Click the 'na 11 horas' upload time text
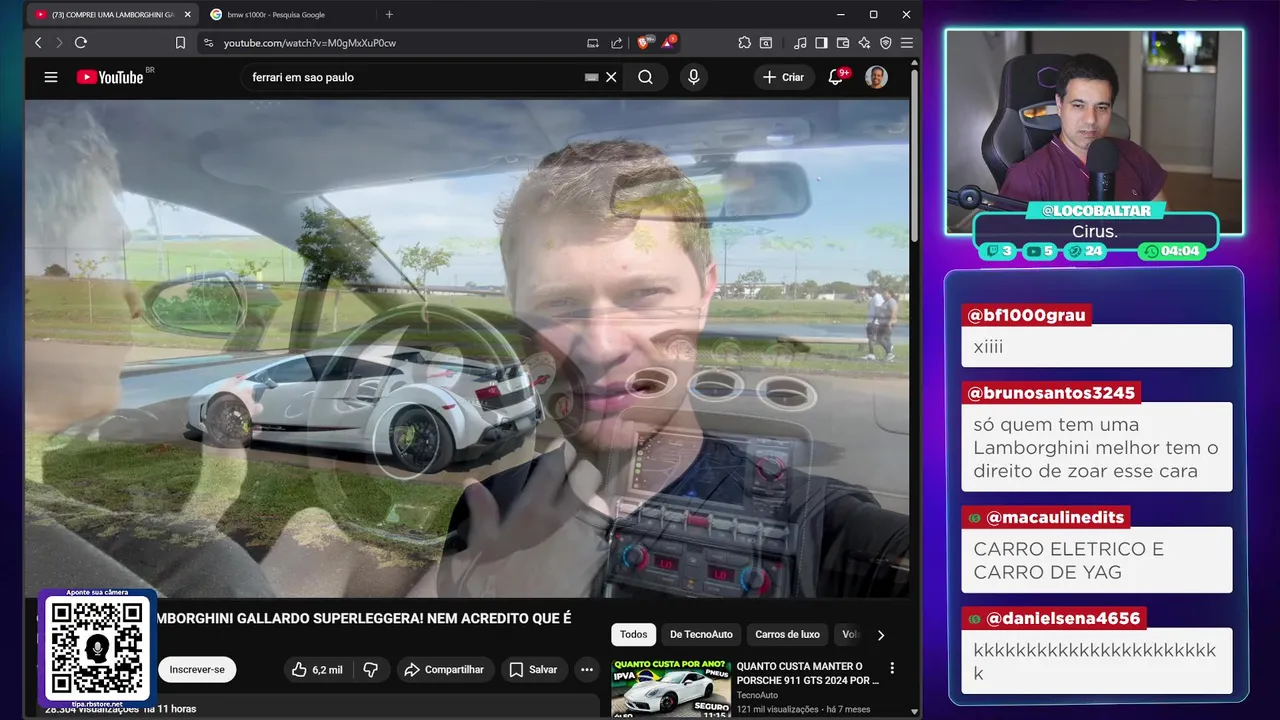Image resolution: width=1280 pixels, height=720 pixels. pyautogui.click(x=170, y=709)
